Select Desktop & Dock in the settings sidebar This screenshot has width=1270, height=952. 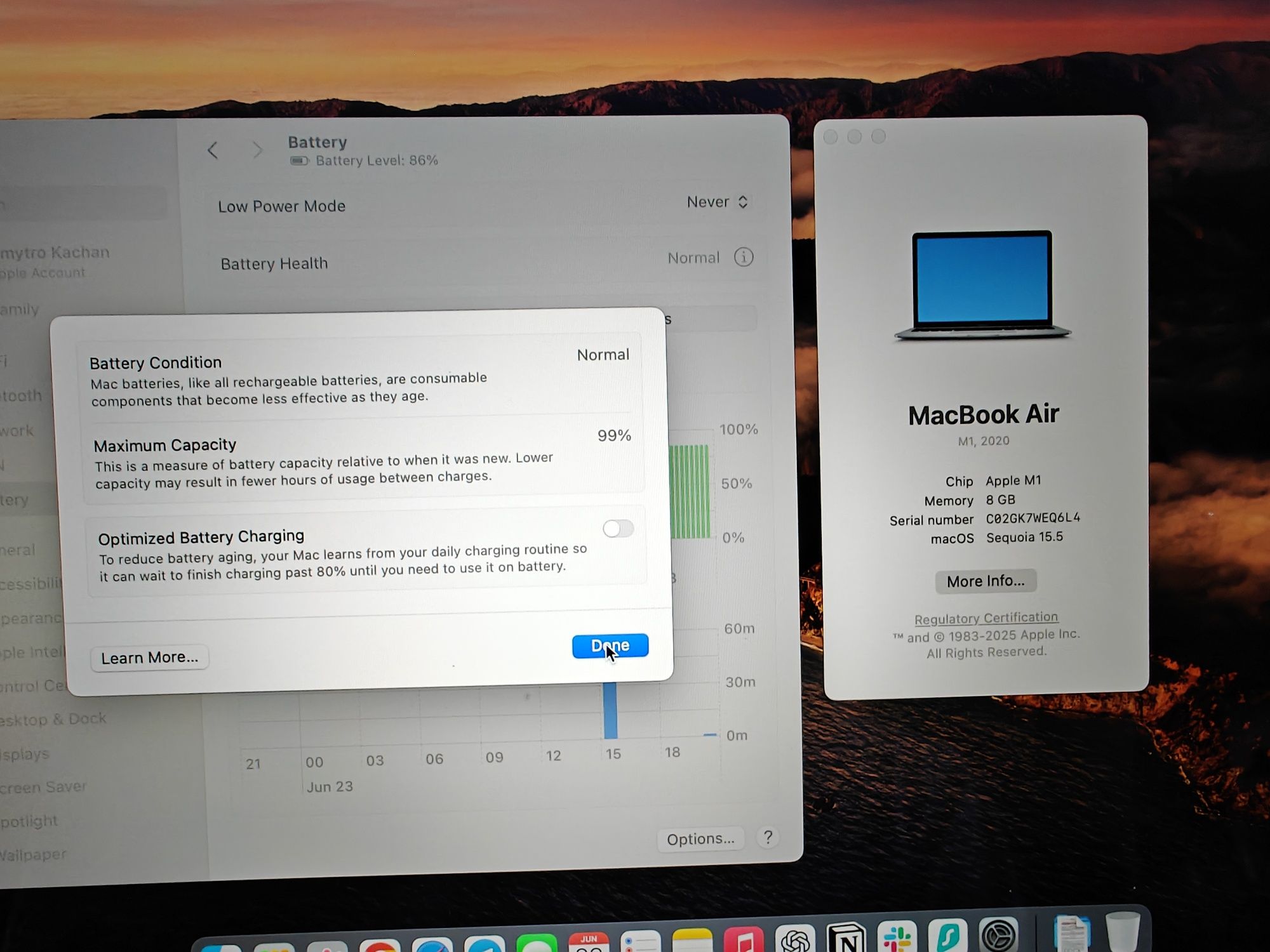coord(53,720)
